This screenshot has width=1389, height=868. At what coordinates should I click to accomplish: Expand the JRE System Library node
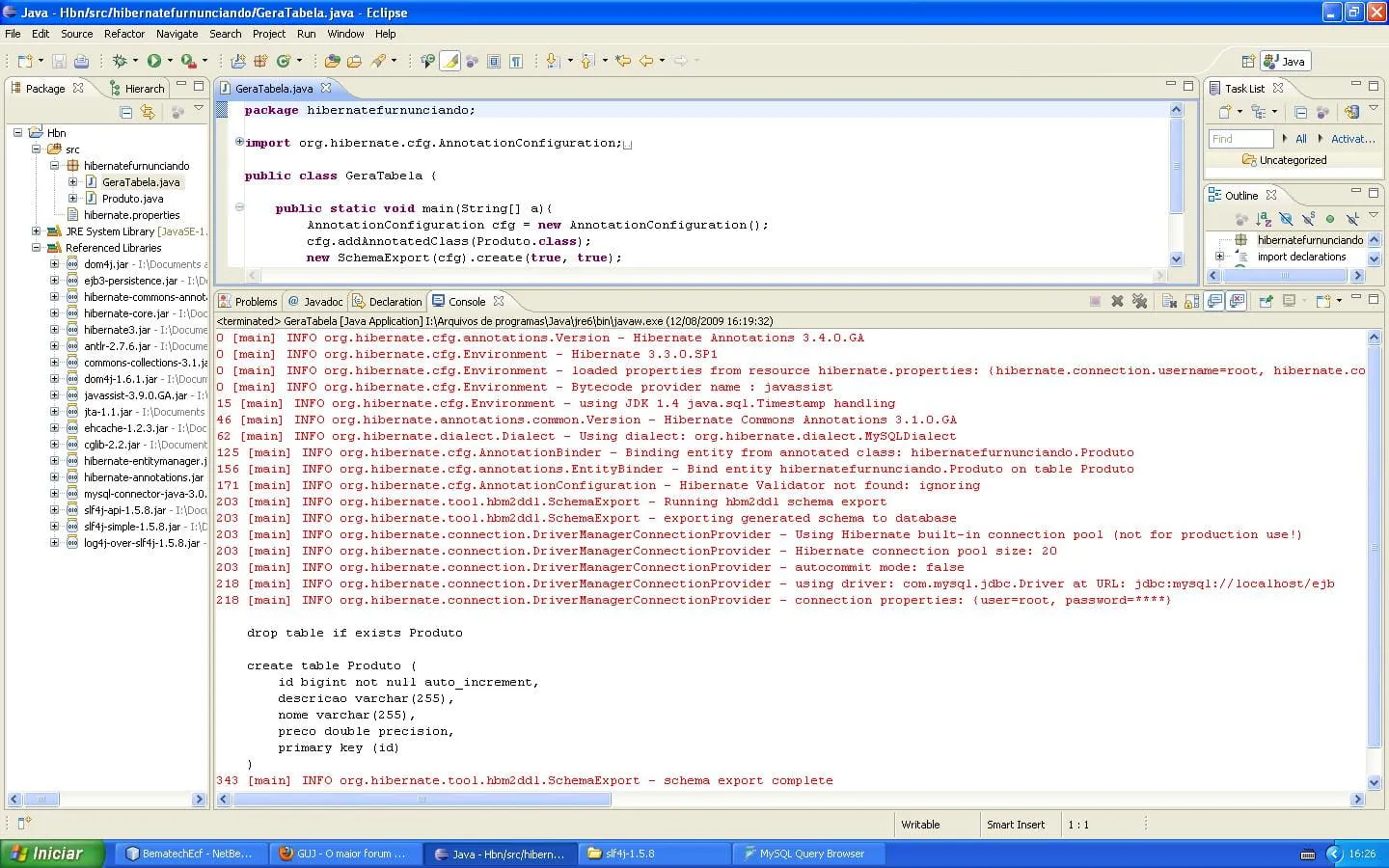[36, 231]
